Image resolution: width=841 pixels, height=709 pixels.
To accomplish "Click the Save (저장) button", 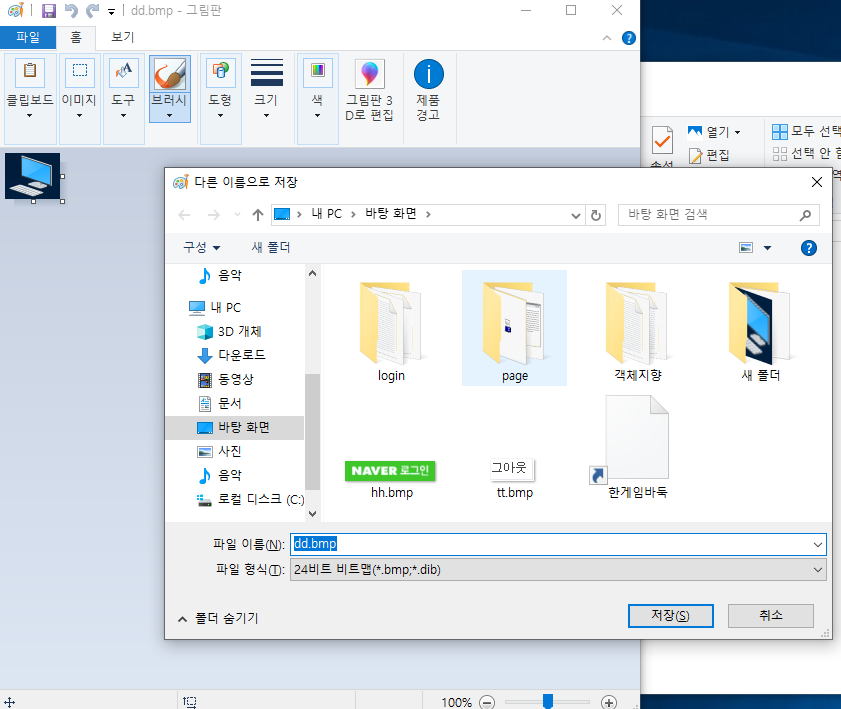I will point(670,616).
